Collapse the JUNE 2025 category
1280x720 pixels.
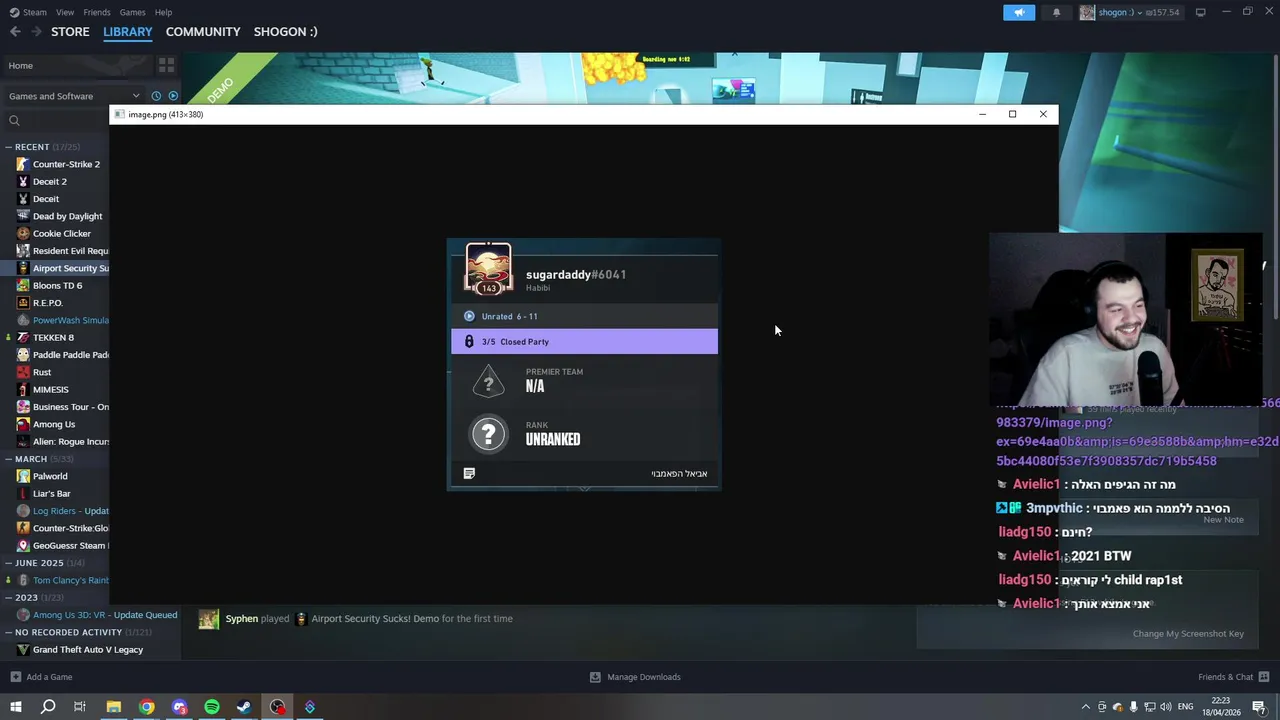pyautogui.click(x=8, y=563)
